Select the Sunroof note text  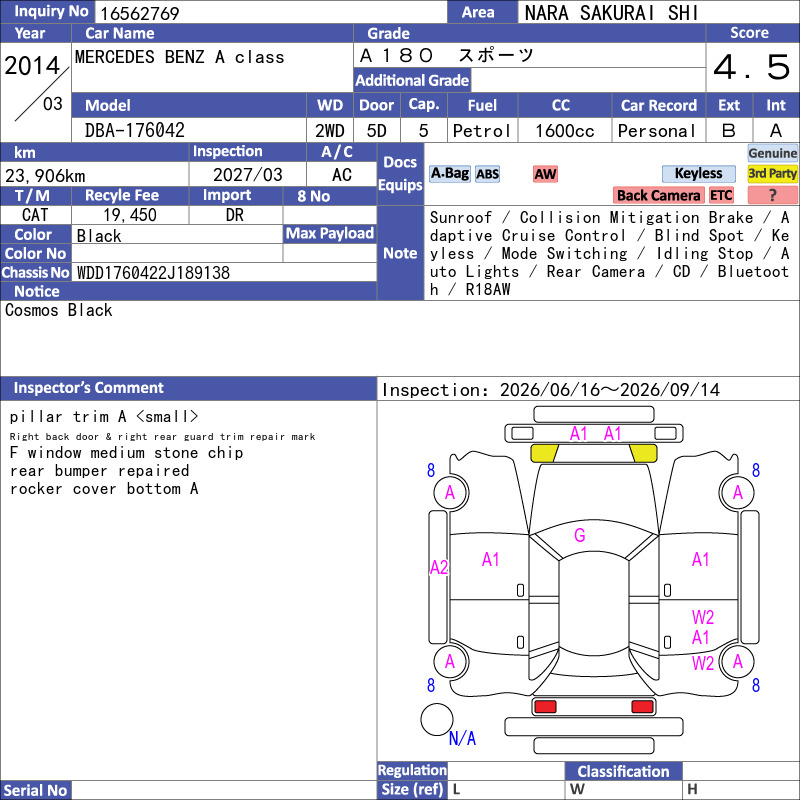461,218
